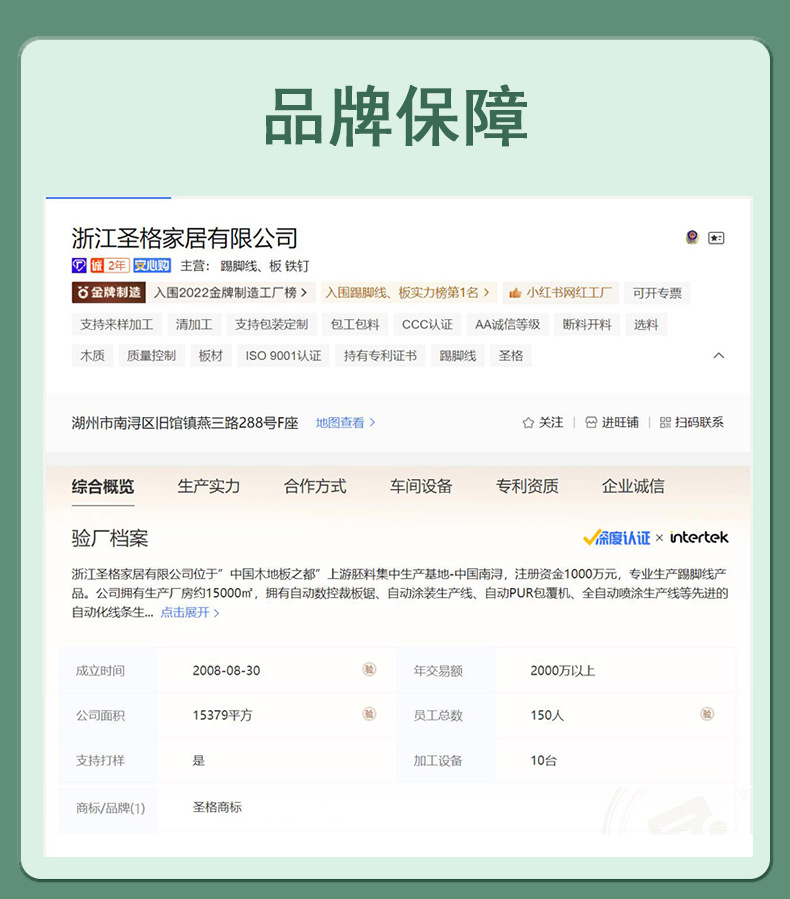Open the 企业诚信 tab
The image size is (790, 899).
pyautogui.click(x=633, y=486)
